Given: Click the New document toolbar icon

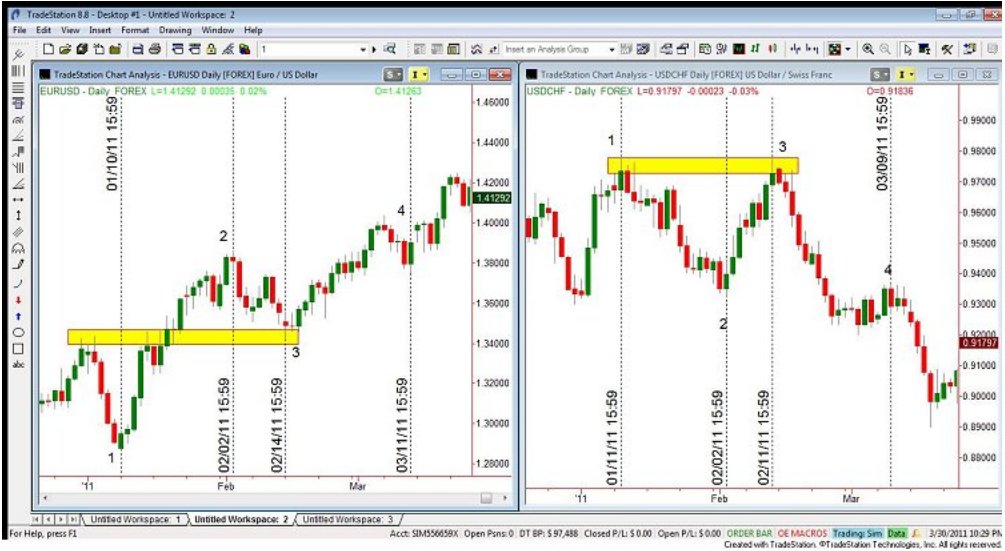Looking at the screenshot, I should click(48, 49).
